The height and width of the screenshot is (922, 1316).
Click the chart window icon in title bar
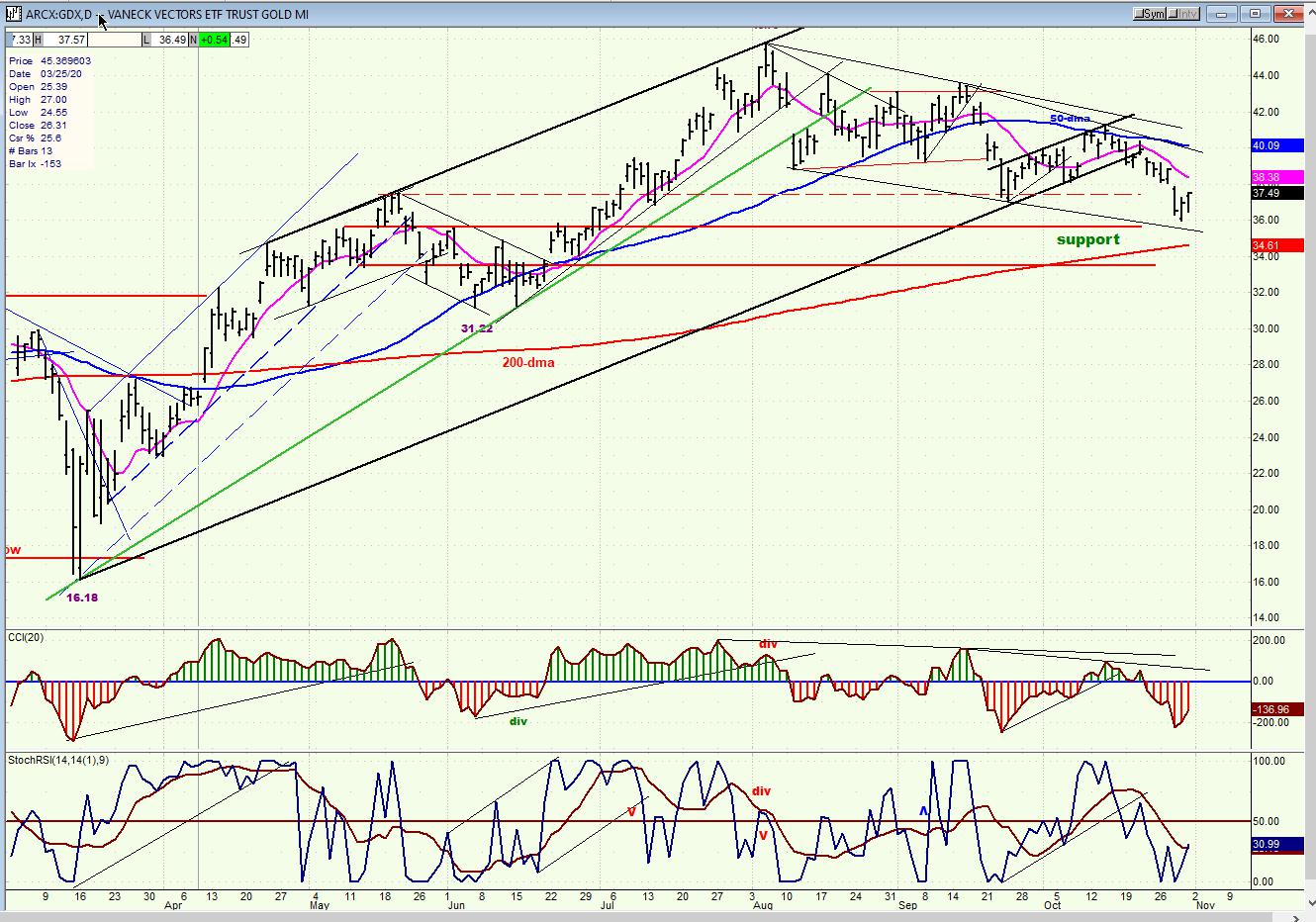pos(13,14)
